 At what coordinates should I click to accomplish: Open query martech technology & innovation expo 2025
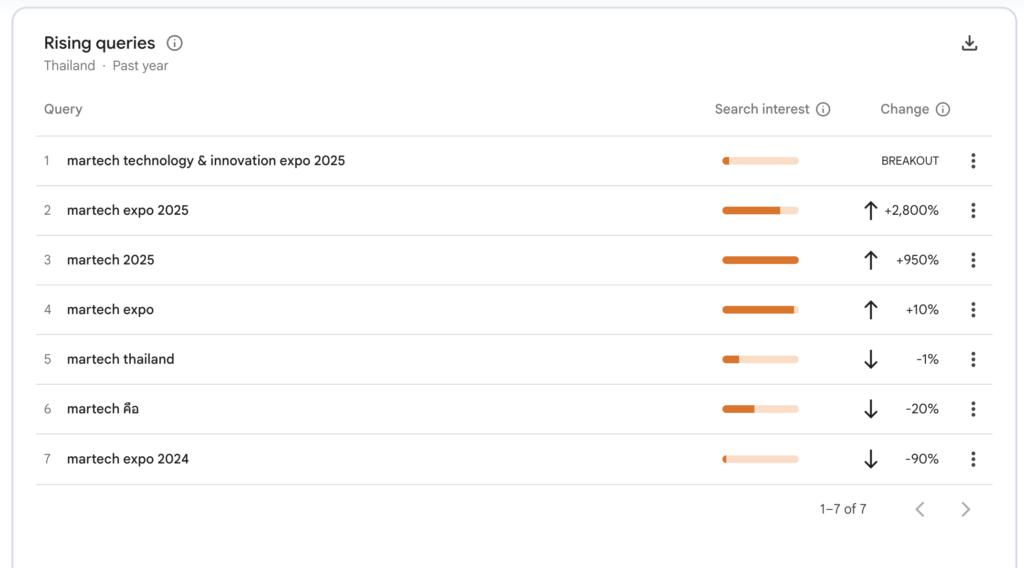[x=205, y=161]
